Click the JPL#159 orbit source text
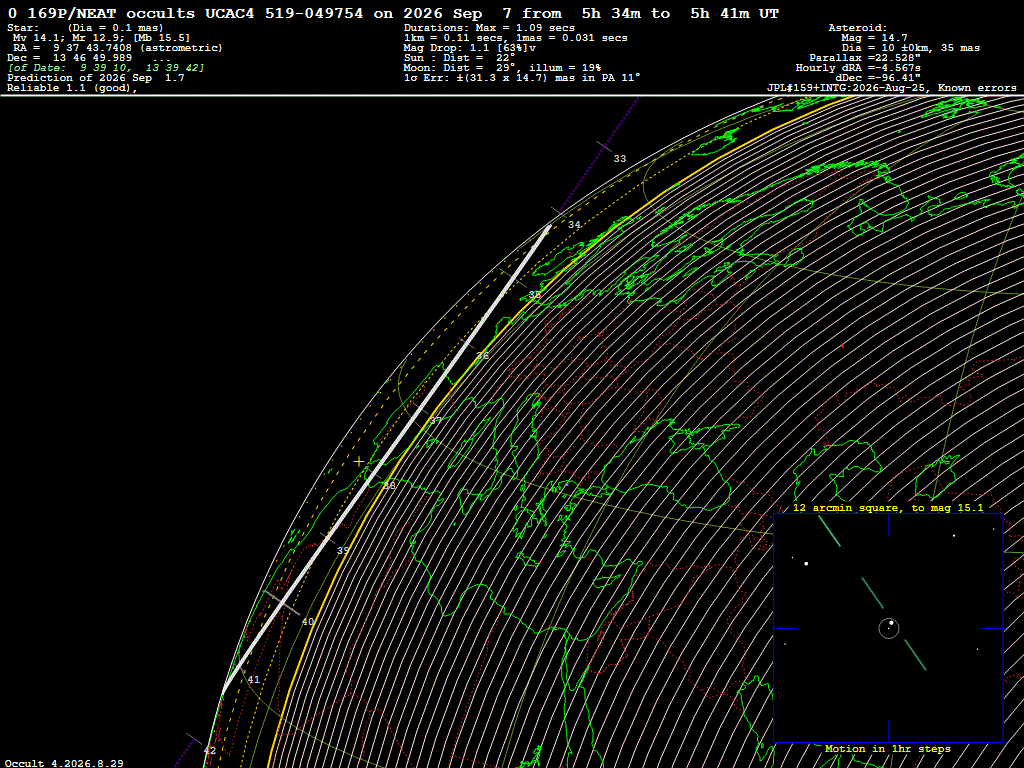1024x768 pixels. tap(891, 88)
